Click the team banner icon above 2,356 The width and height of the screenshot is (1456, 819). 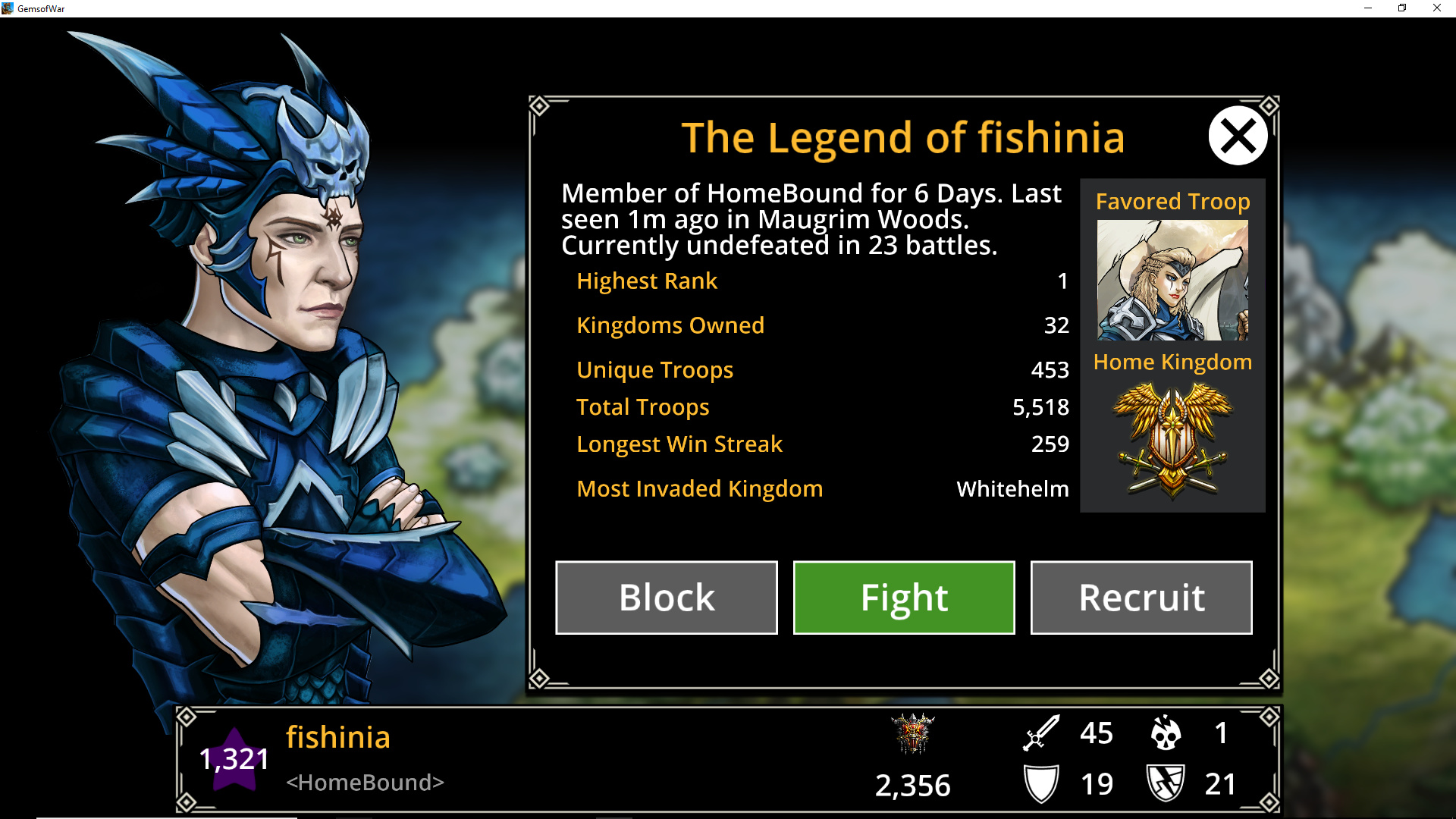[x=913, y=733]
